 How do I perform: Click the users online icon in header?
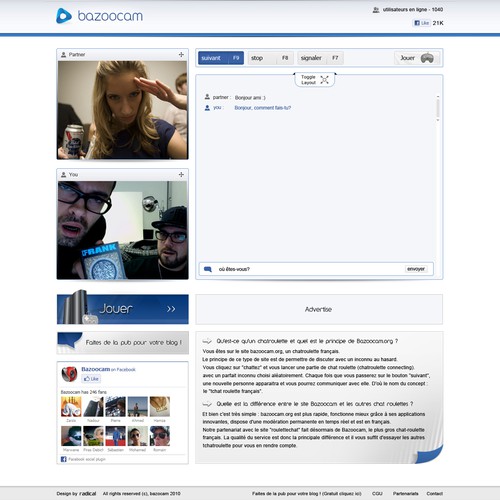click(x=376, y=10)
